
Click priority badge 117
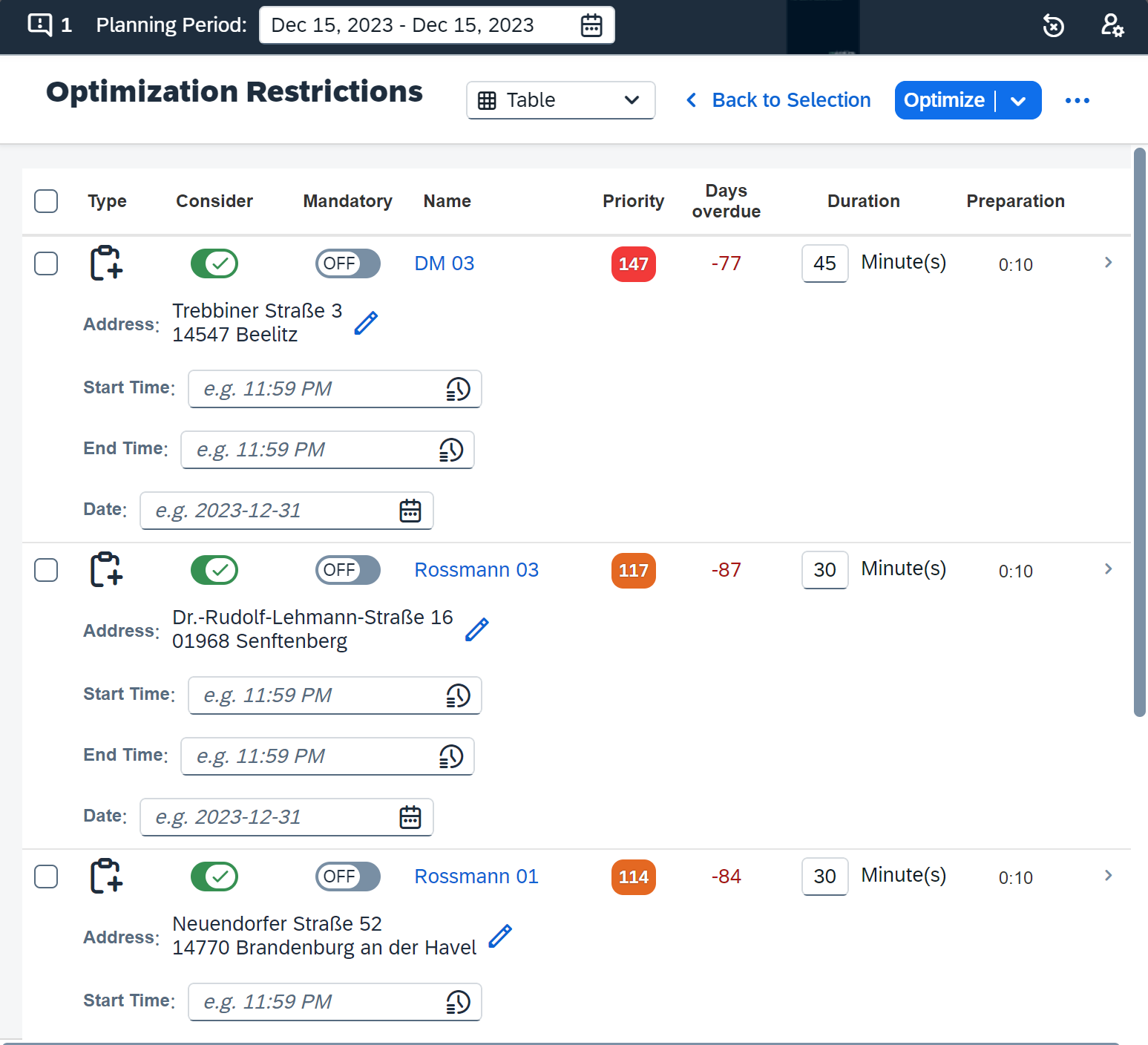(x=634, y=571)
